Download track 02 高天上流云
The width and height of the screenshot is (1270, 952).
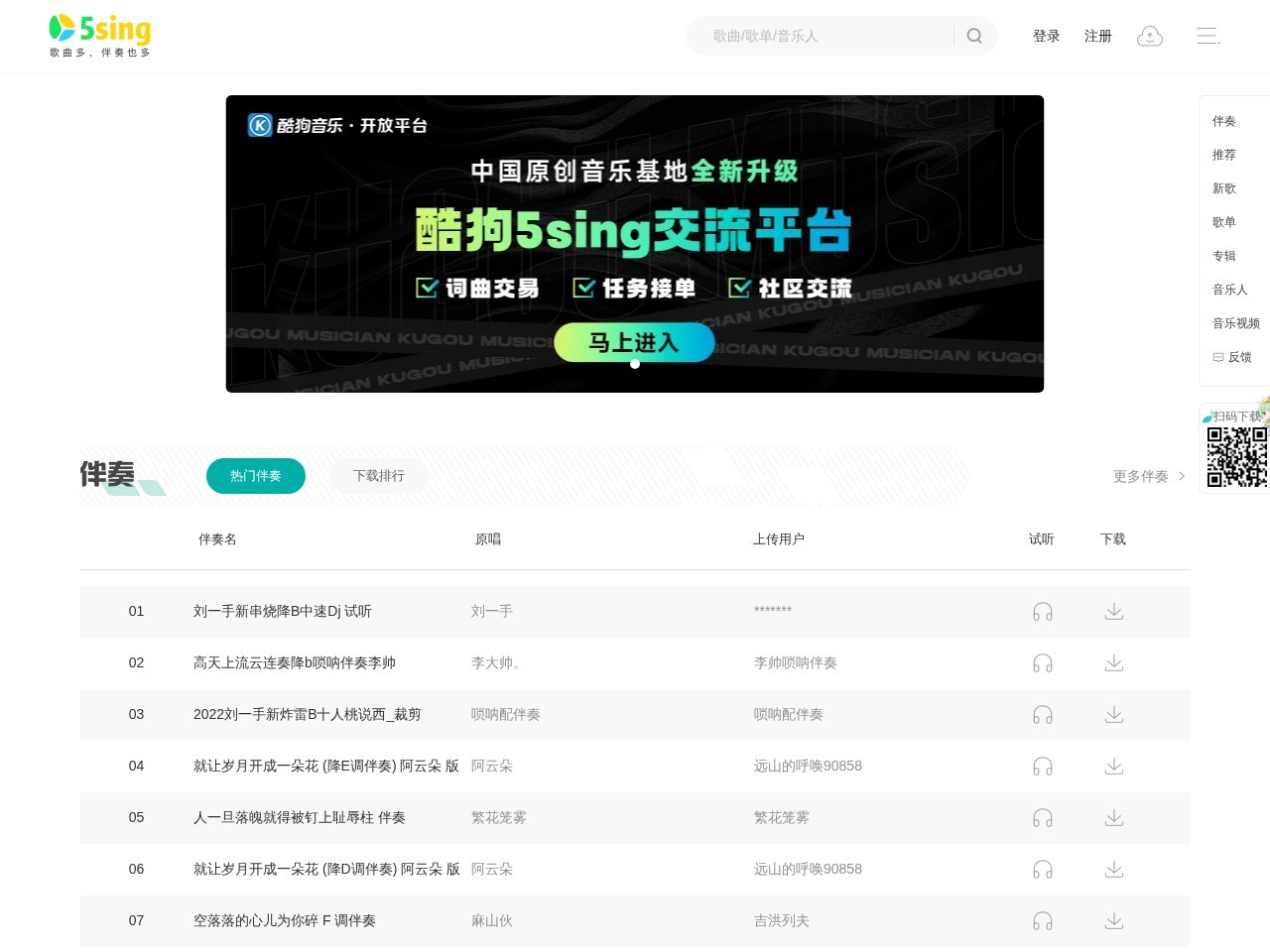(x=1114, y=663)
